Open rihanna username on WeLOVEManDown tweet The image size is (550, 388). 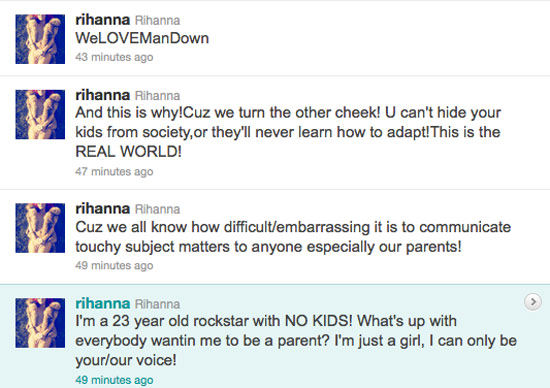(x=102, y=20)
